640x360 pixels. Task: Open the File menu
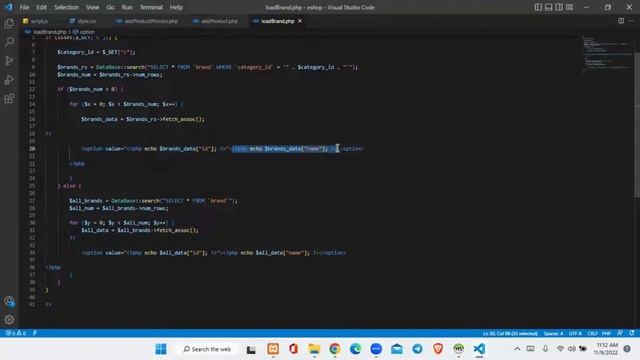[24, 7]
